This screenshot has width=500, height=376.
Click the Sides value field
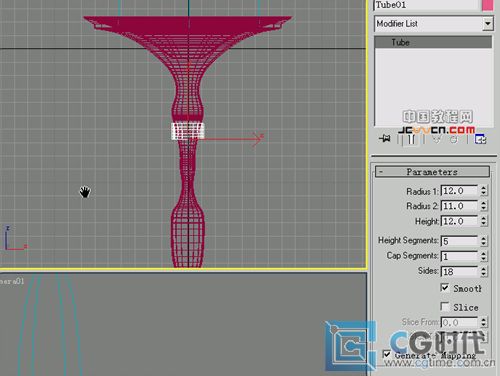coord(459,271)
